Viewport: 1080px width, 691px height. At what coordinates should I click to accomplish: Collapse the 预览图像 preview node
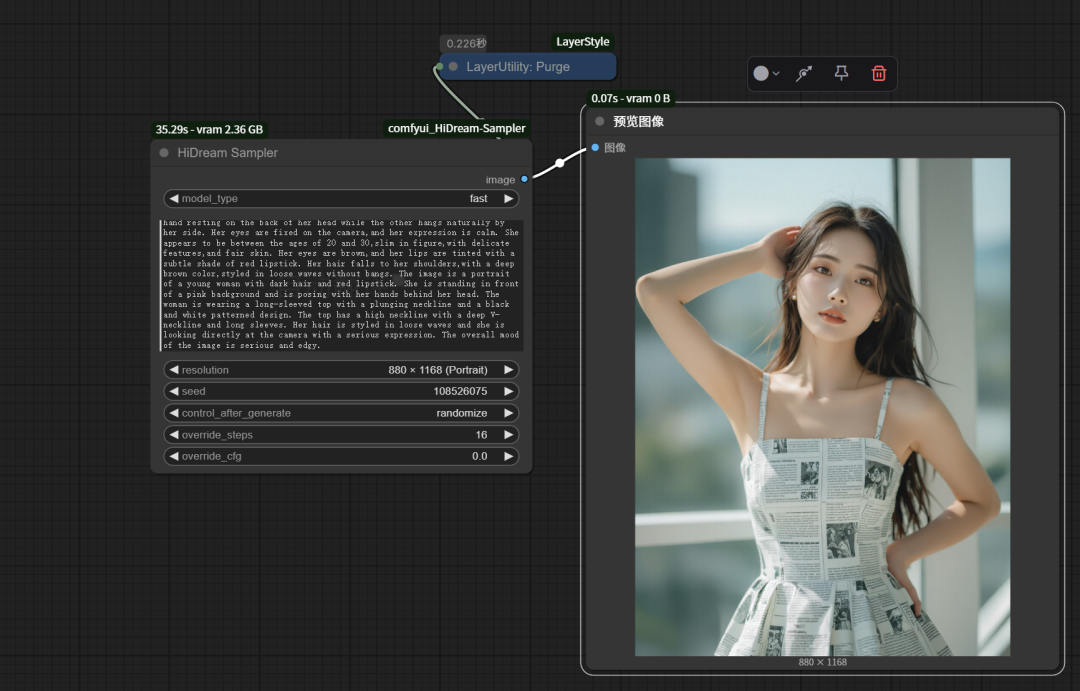(x=600, y=121)
